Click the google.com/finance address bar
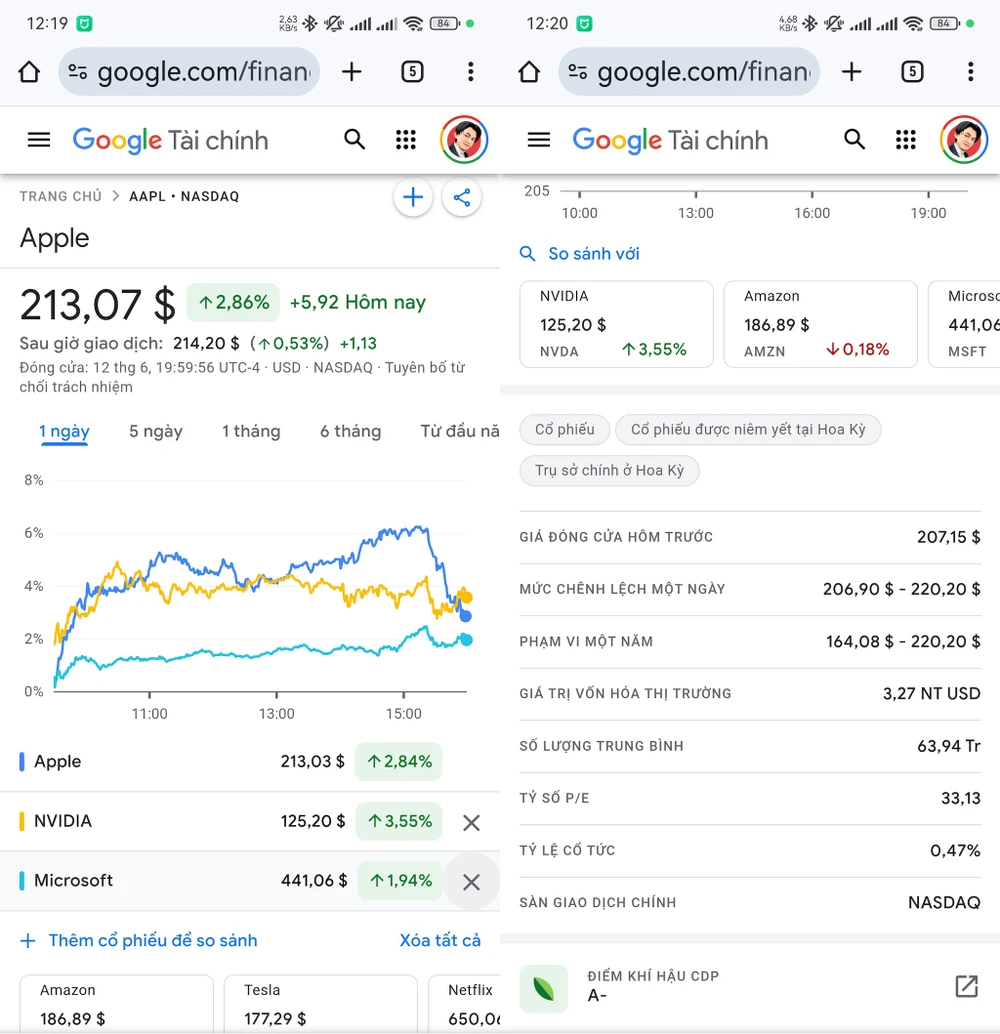Viewport: 1000px width, 1034px height. [190, 71]
